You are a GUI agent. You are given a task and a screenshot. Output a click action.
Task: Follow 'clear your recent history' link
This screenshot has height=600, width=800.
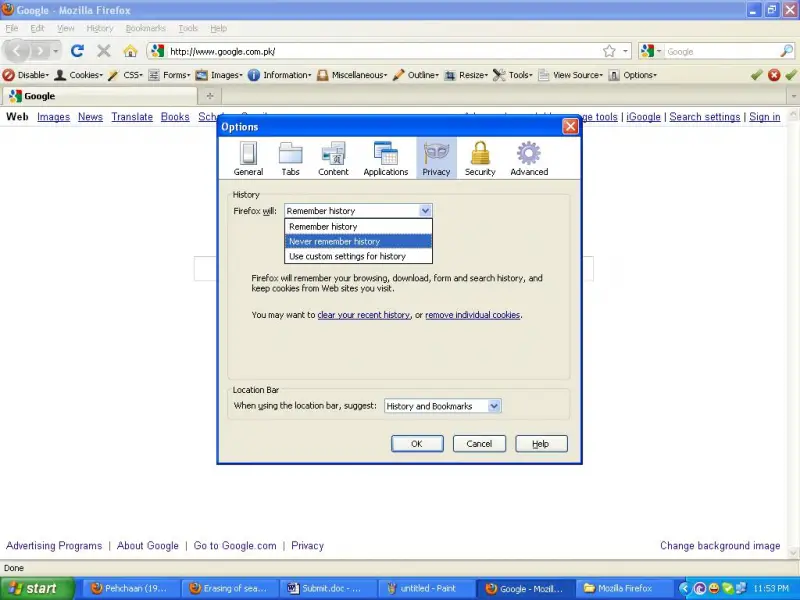click(x=364, y=315)
